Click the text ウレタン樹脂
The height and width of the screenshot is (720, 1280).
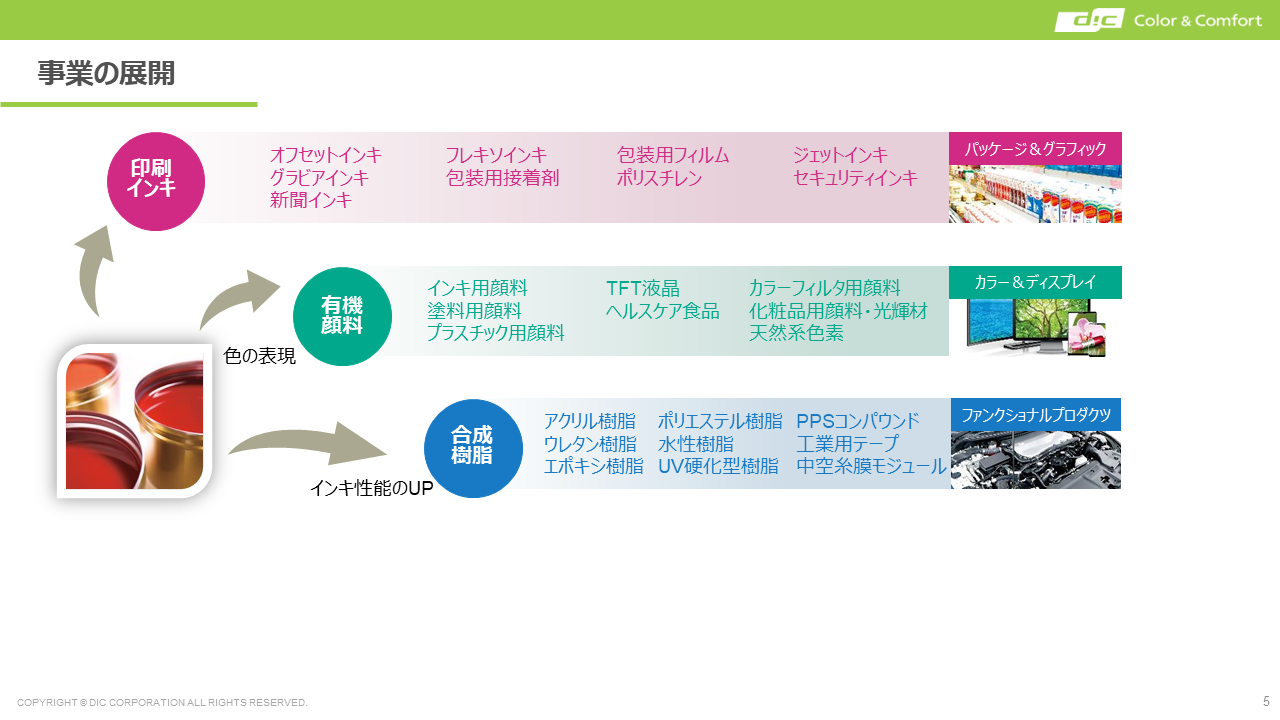pos(590,444)
